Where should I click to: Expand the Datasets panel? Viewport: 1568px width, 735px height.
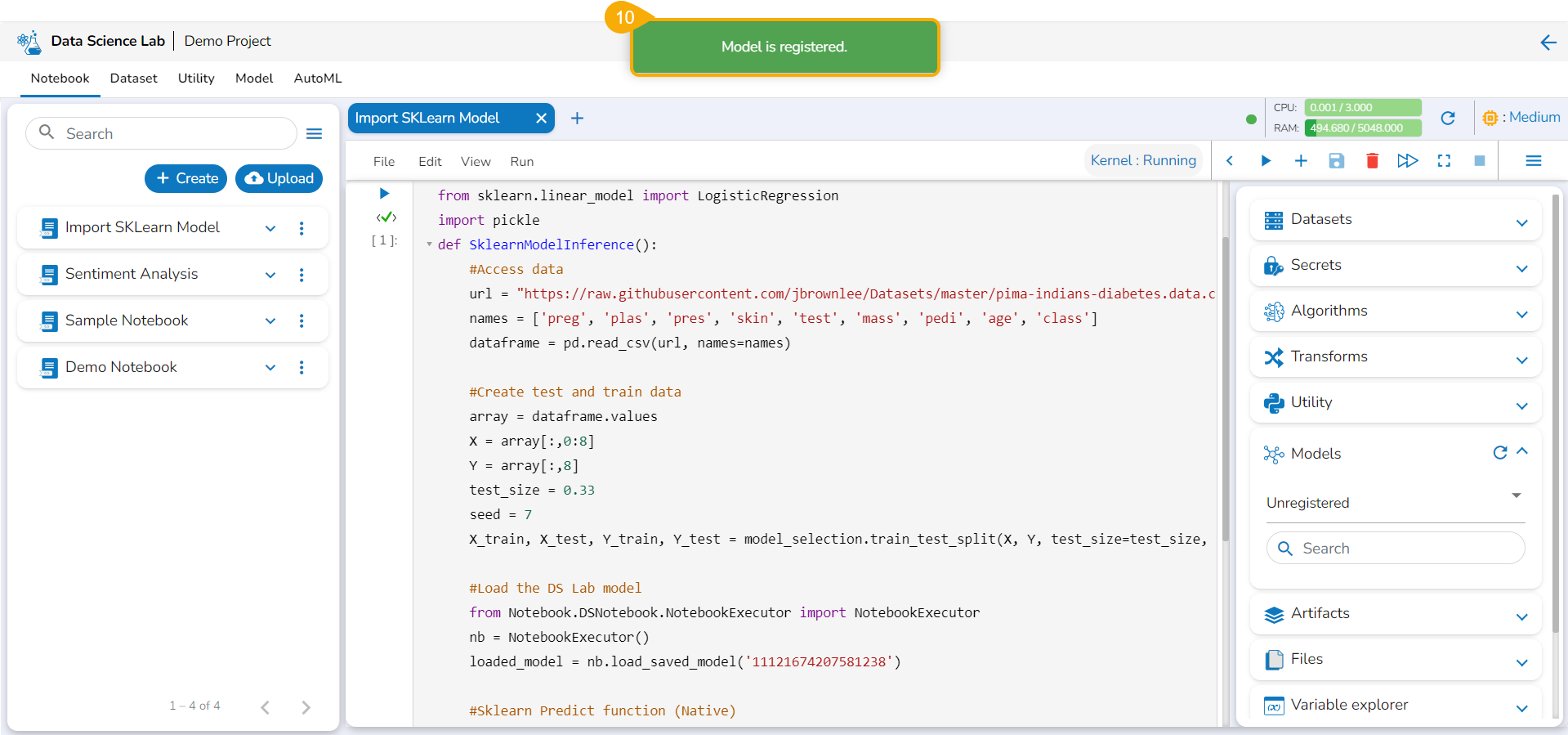click(x=1521, y=222)
